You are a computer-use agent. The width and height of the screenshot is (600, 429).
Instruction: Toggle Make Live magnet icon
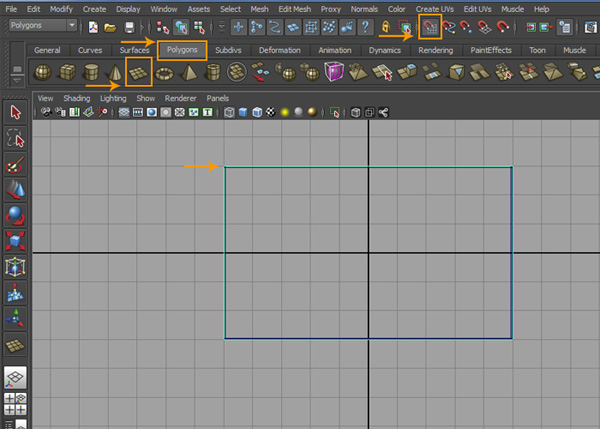[502, 27]
